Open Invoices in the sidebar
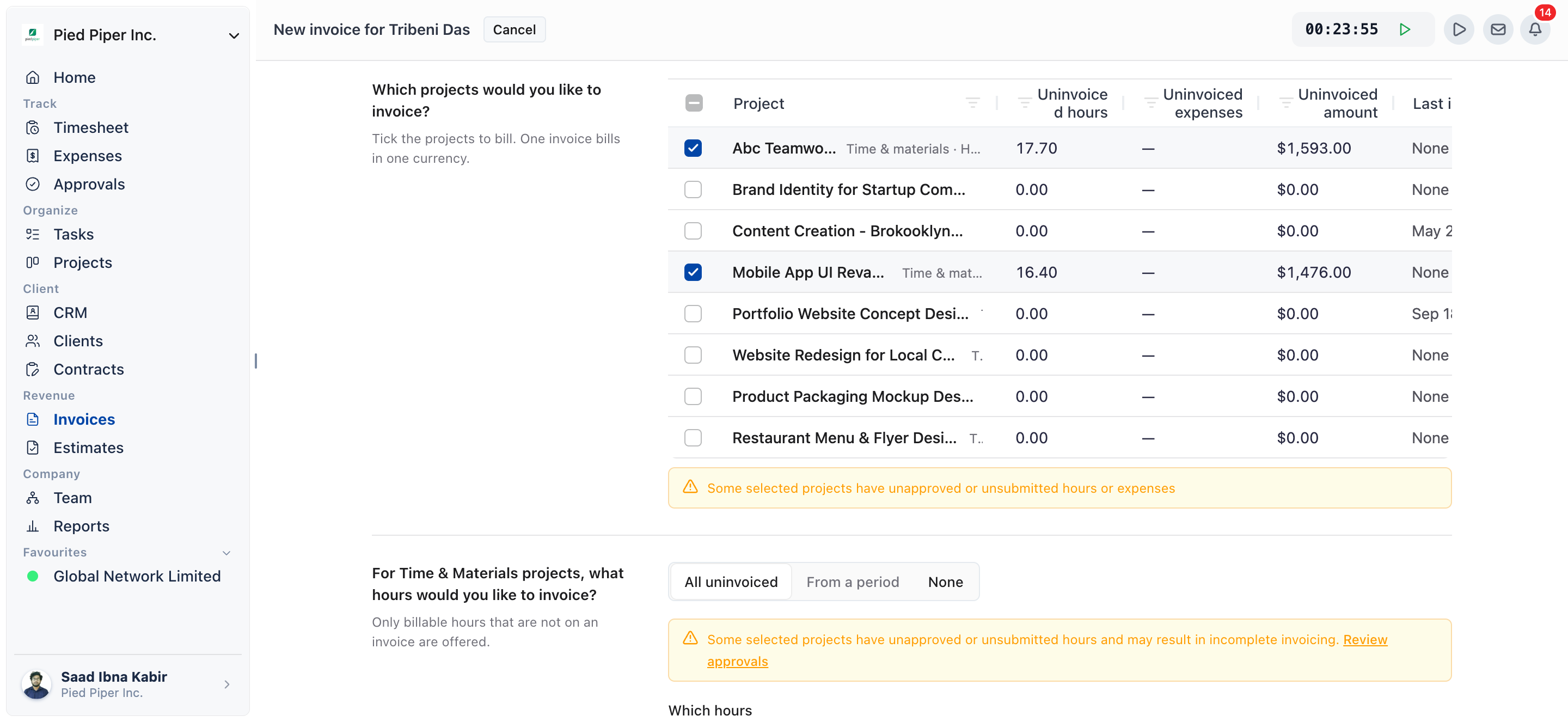 click(84, 419)
